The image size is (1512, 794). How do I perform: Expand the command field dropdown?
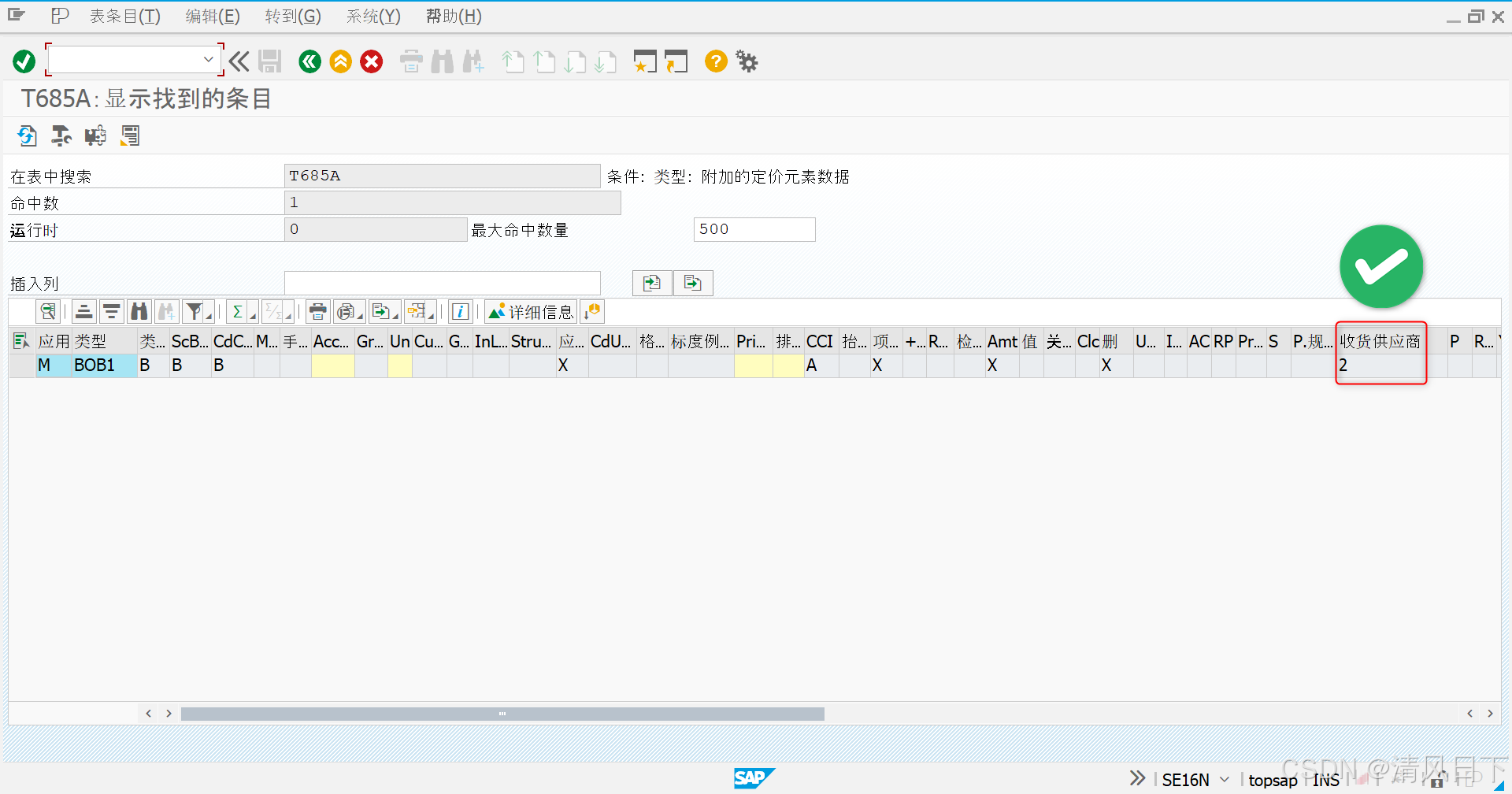click(x=208, y=59)
